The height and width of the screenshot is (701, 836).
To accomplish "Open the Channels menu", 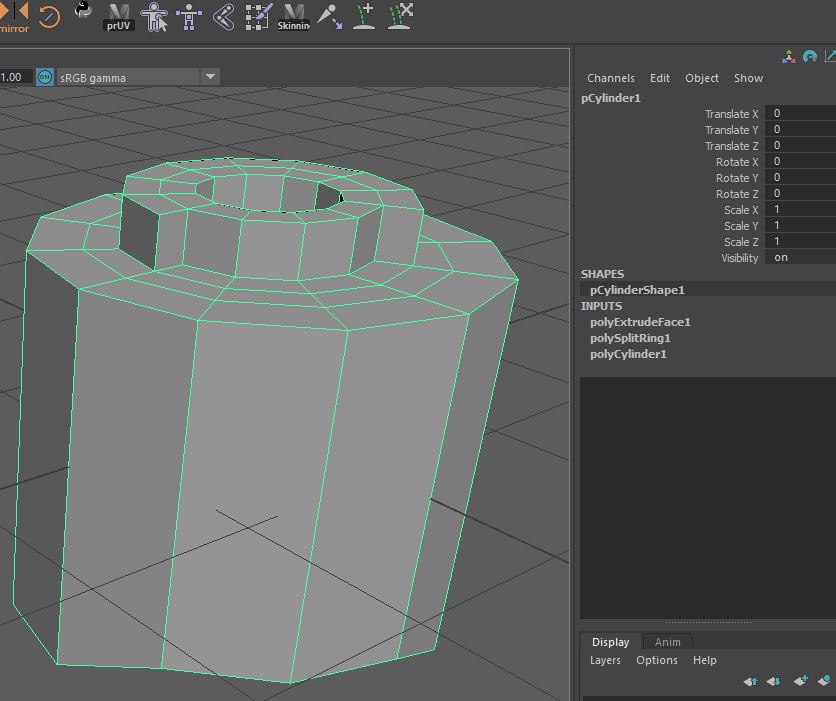I will (x=610, y=78).
